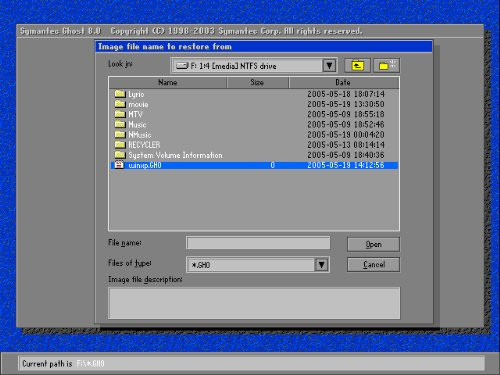Open the F: media NTFS drive combo box
Screen dimensions: 500x375
pos(254,65)
